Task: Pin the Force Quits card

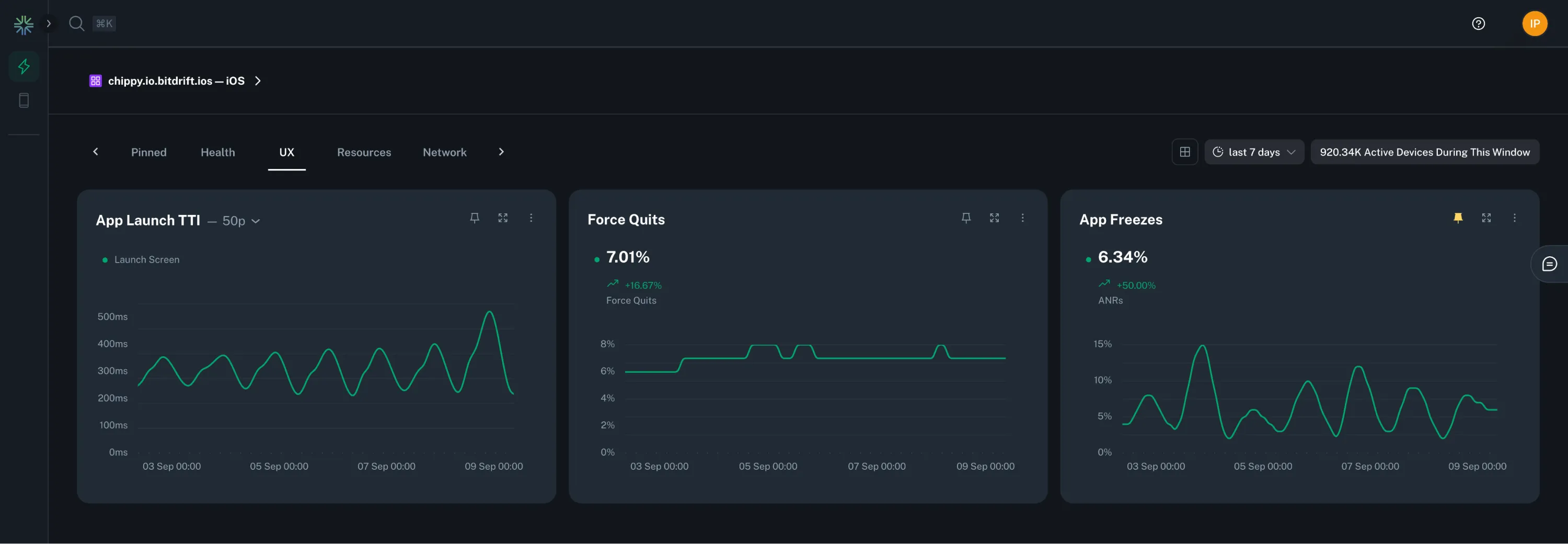Action: (x=966, y=218)
